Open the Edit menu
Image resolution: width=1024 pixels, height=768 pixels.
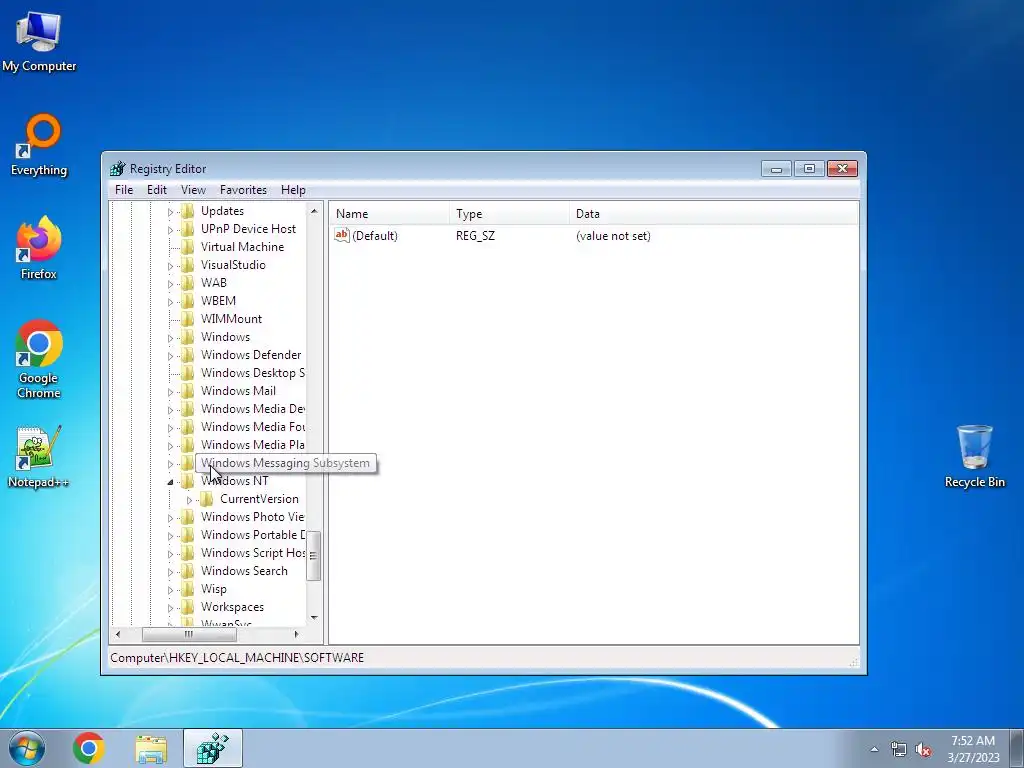pyautogui.click(x=157, y=190)
